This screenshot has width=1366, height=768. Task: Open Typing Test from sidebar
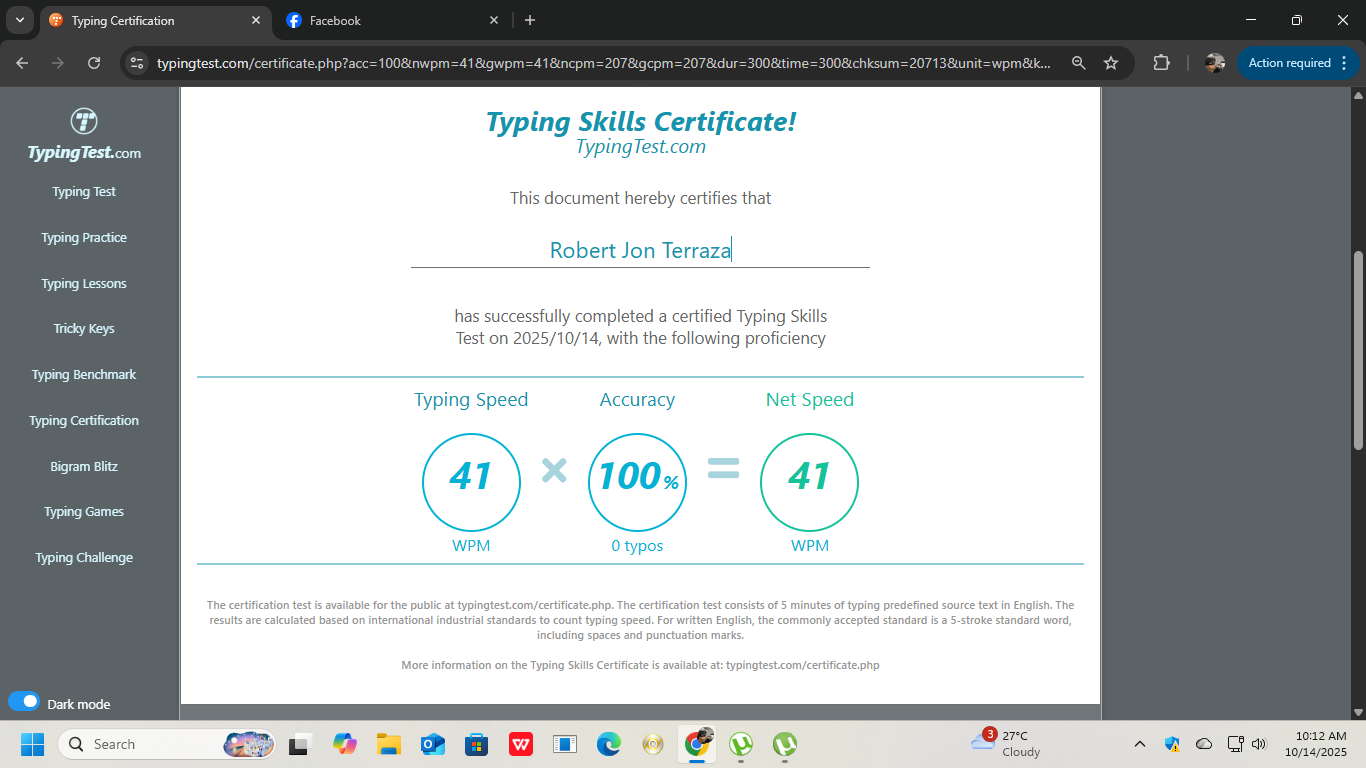[84, 192]
